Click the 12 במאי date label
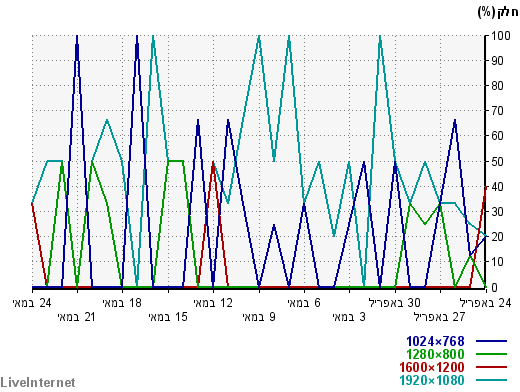This screenshot has width=520, height=392. [213, 303]
